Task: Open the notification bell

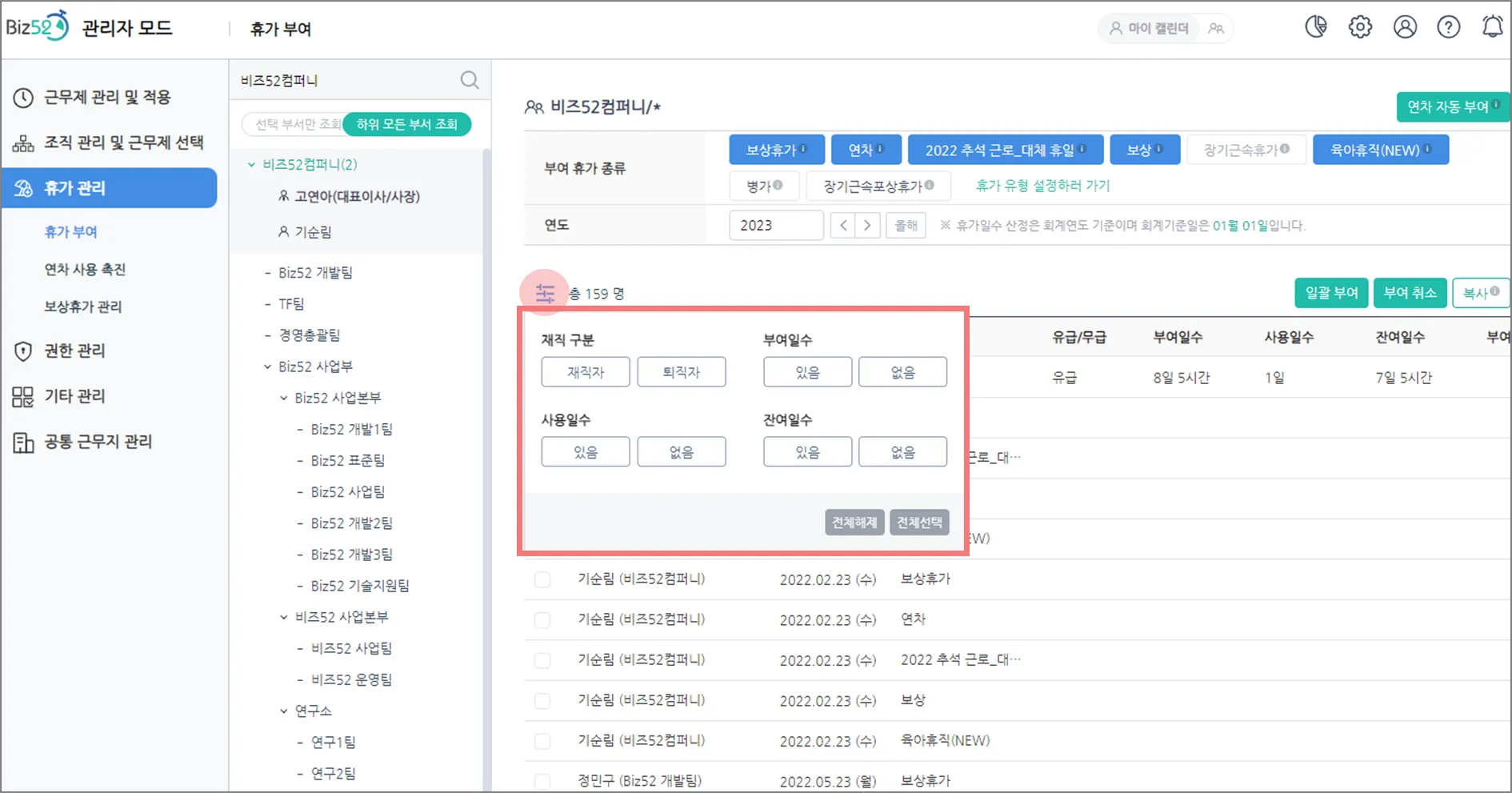Action: click(1493, 27)
